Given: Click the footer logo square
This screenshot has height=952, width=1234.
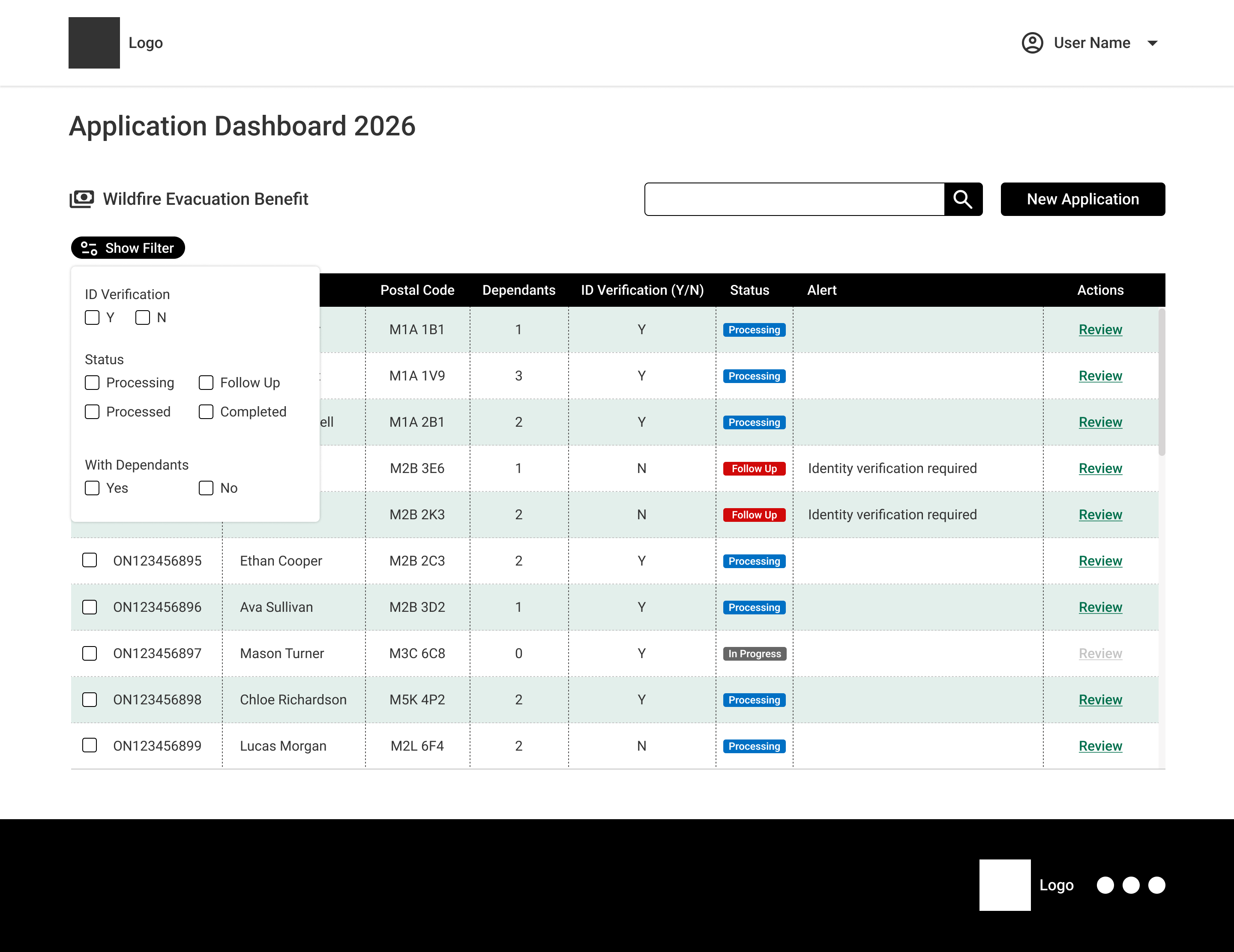Looking at the screenshot, I should pos(1005,885).
